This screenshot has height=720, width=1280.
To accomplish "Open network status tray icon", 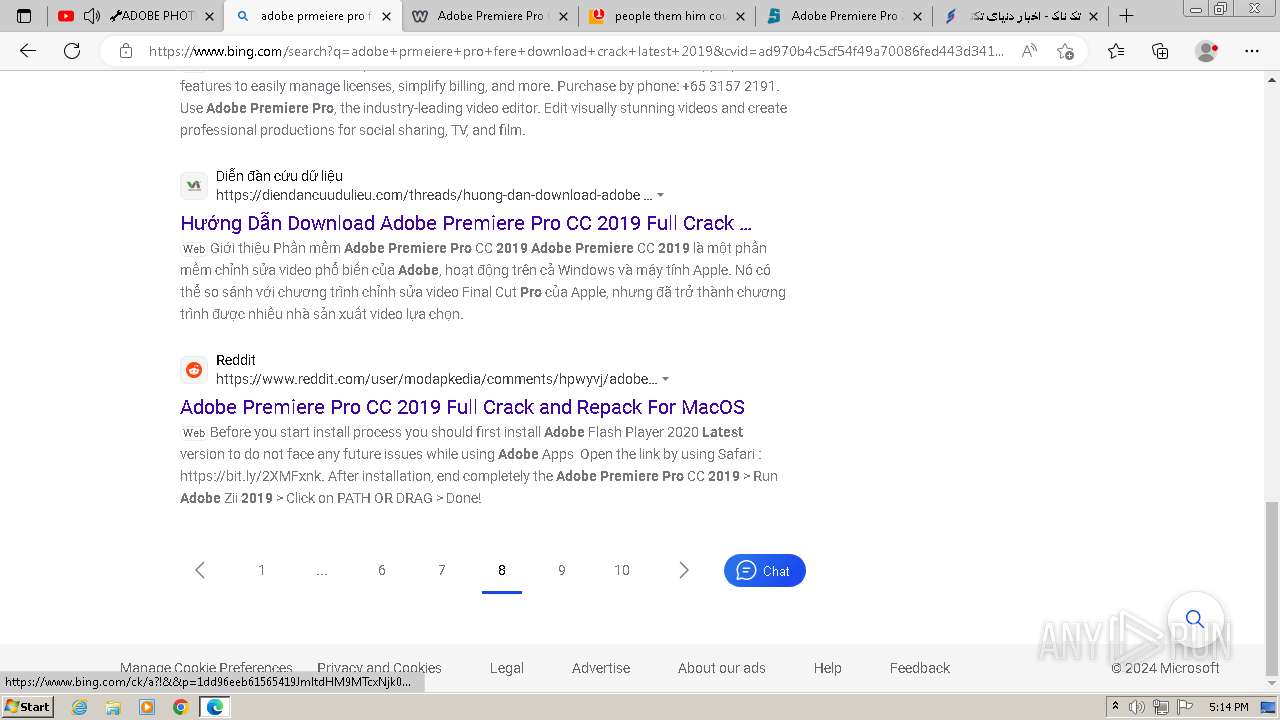I will pyautogui.click(x=1160, y=707).
